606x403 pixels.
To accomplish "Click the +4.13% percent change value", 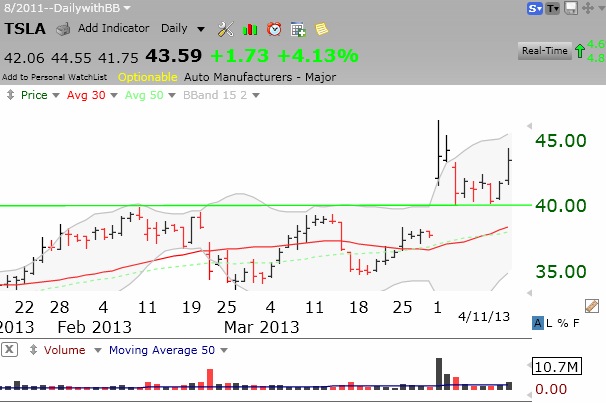I will coord(318,56).
